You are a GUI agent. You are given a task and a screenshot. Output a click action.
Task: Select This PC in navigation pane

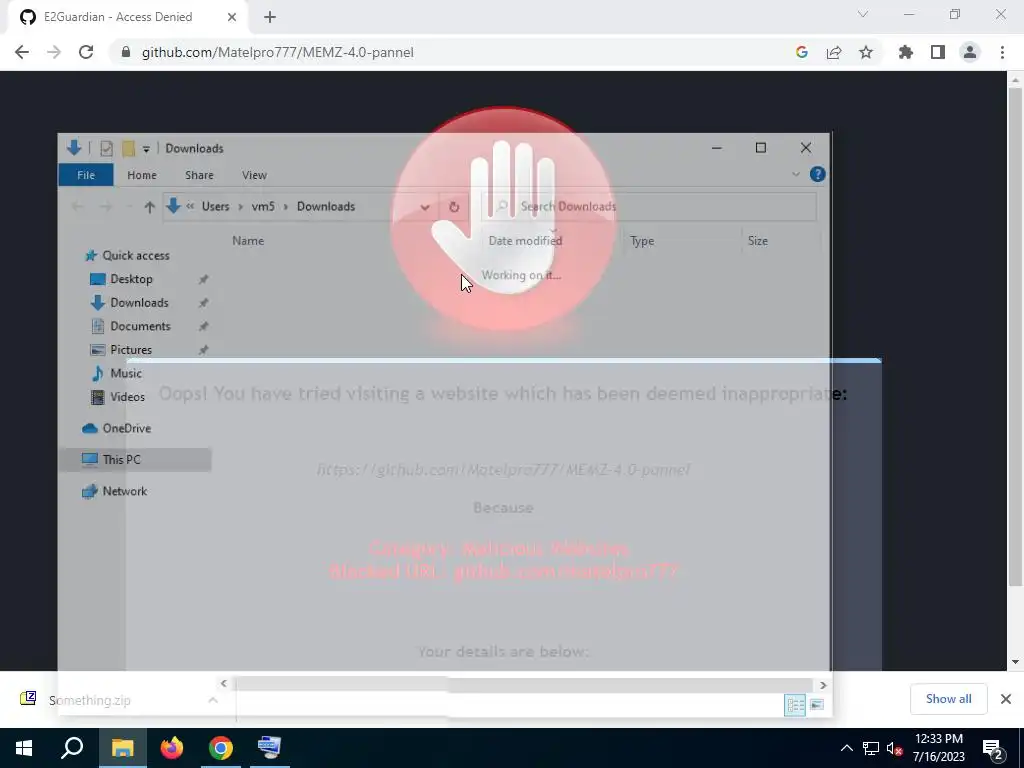pyautogui.click(x=121, y=459)
